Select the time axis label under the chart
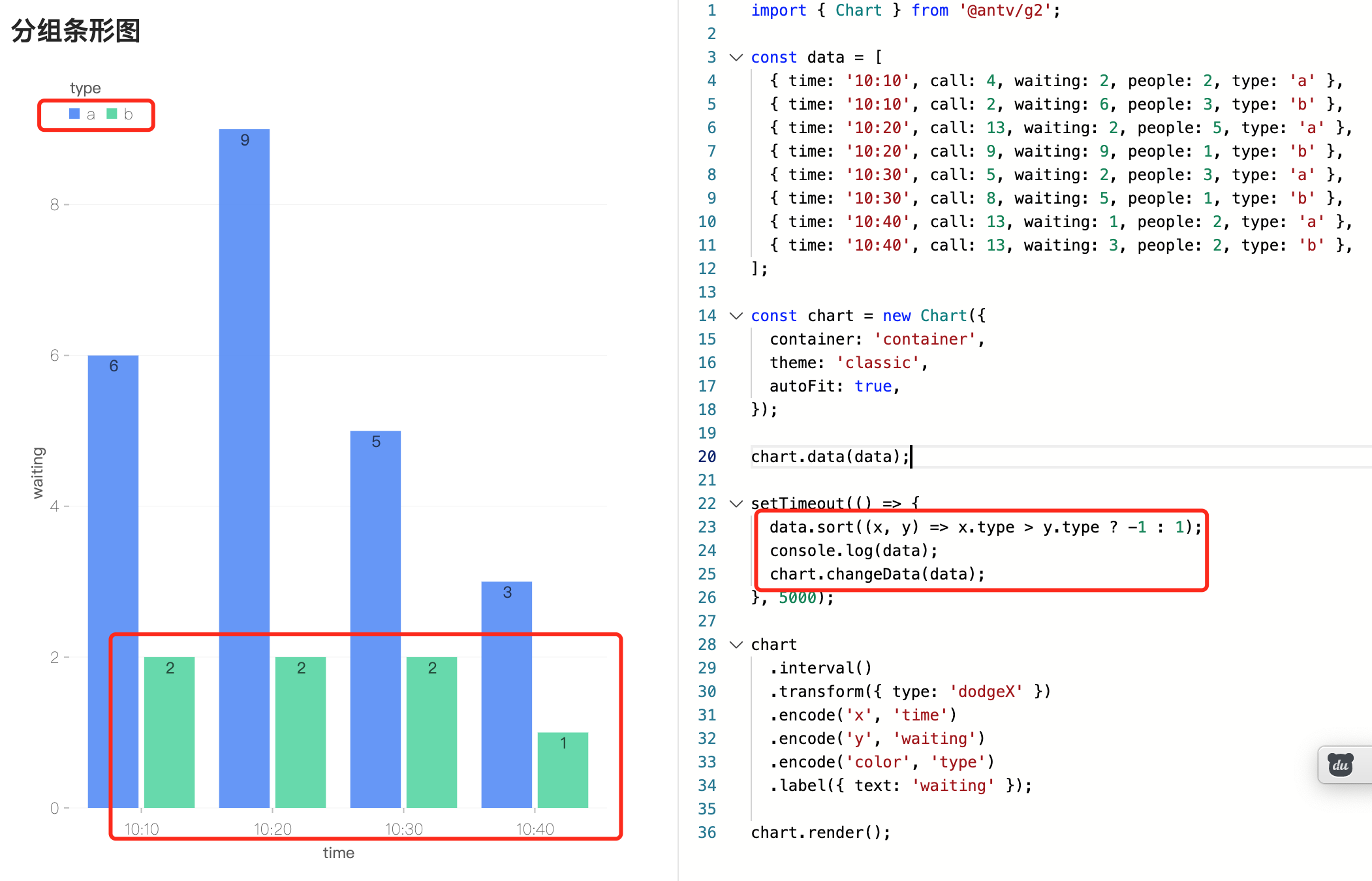The image size is (1372, 881). tap(338, 853)
